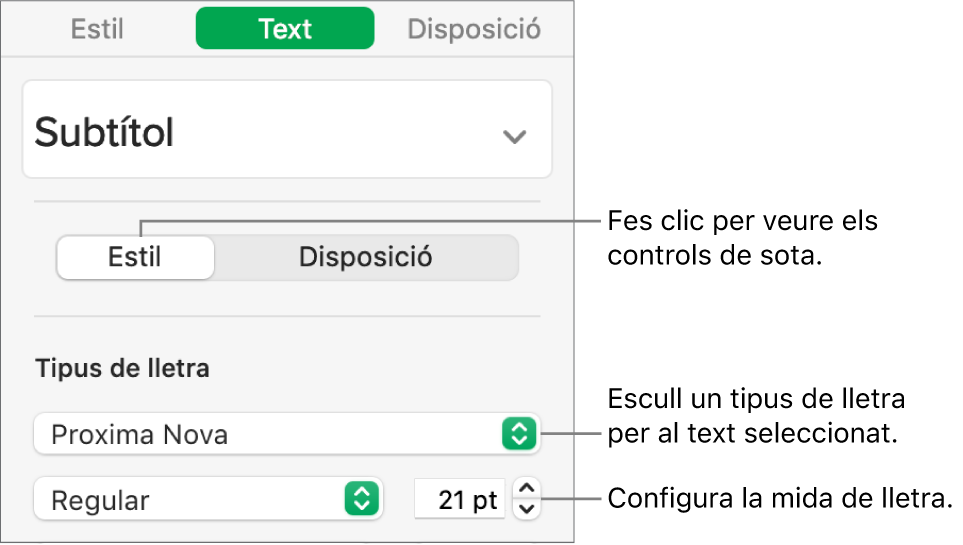This screenshot has width=963, height=545.
Task: Switch to the top Disposició tab
Action: click(x=474, y=29)
